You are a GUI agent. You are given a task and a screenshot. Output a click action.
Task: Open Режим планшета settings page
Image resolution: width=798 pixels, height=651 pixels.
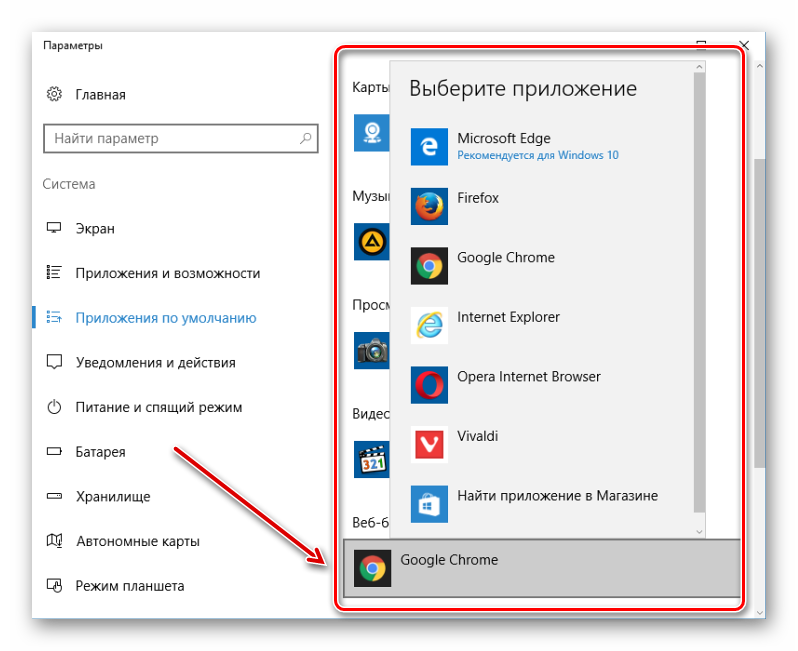click(x=130, y=586)
